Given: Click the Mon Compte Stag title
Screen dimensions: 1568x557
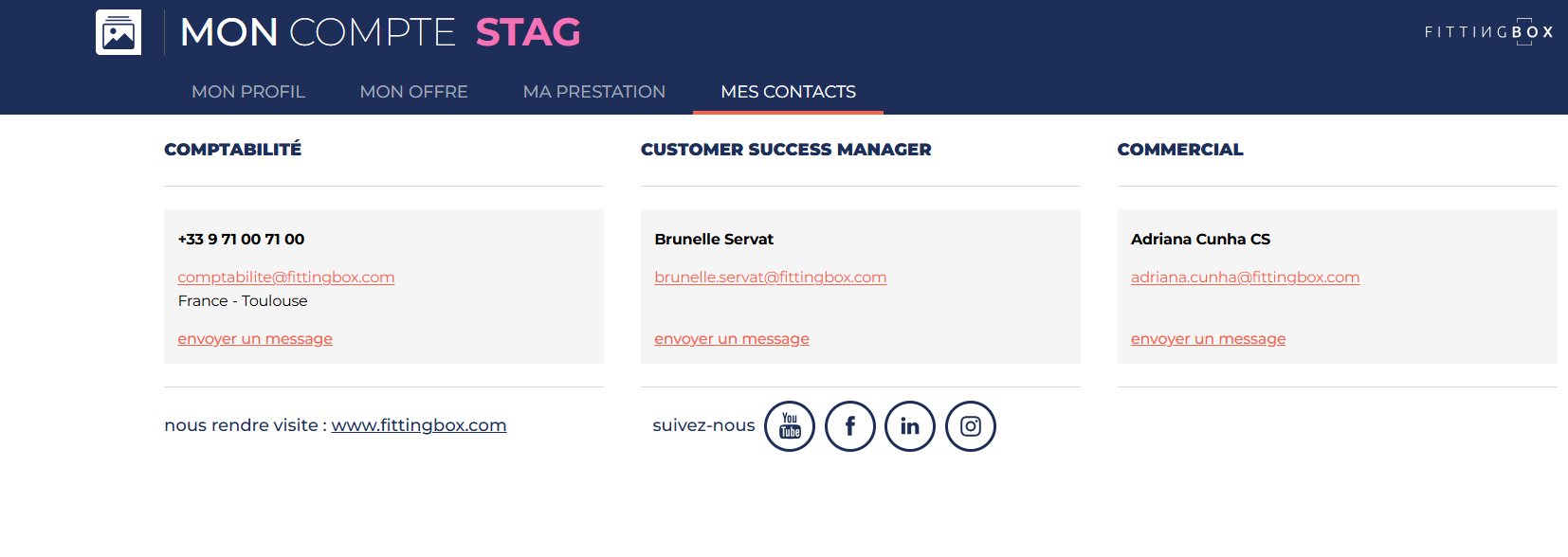Looking at the screenshot, I should (380, 32).
